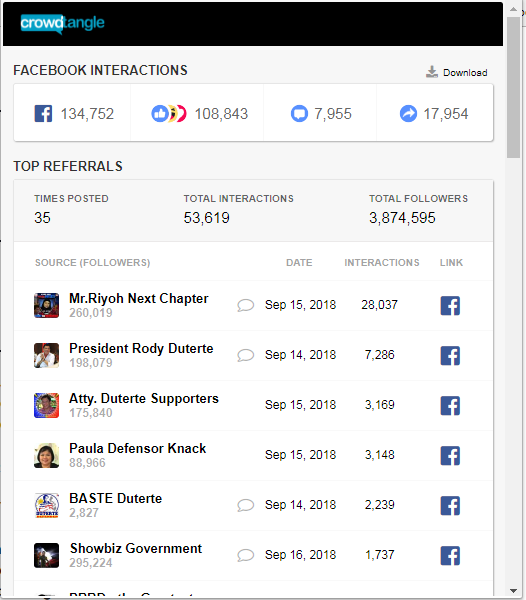Open Atty. Duterte Supporters source name

click(x=144, y=398)
